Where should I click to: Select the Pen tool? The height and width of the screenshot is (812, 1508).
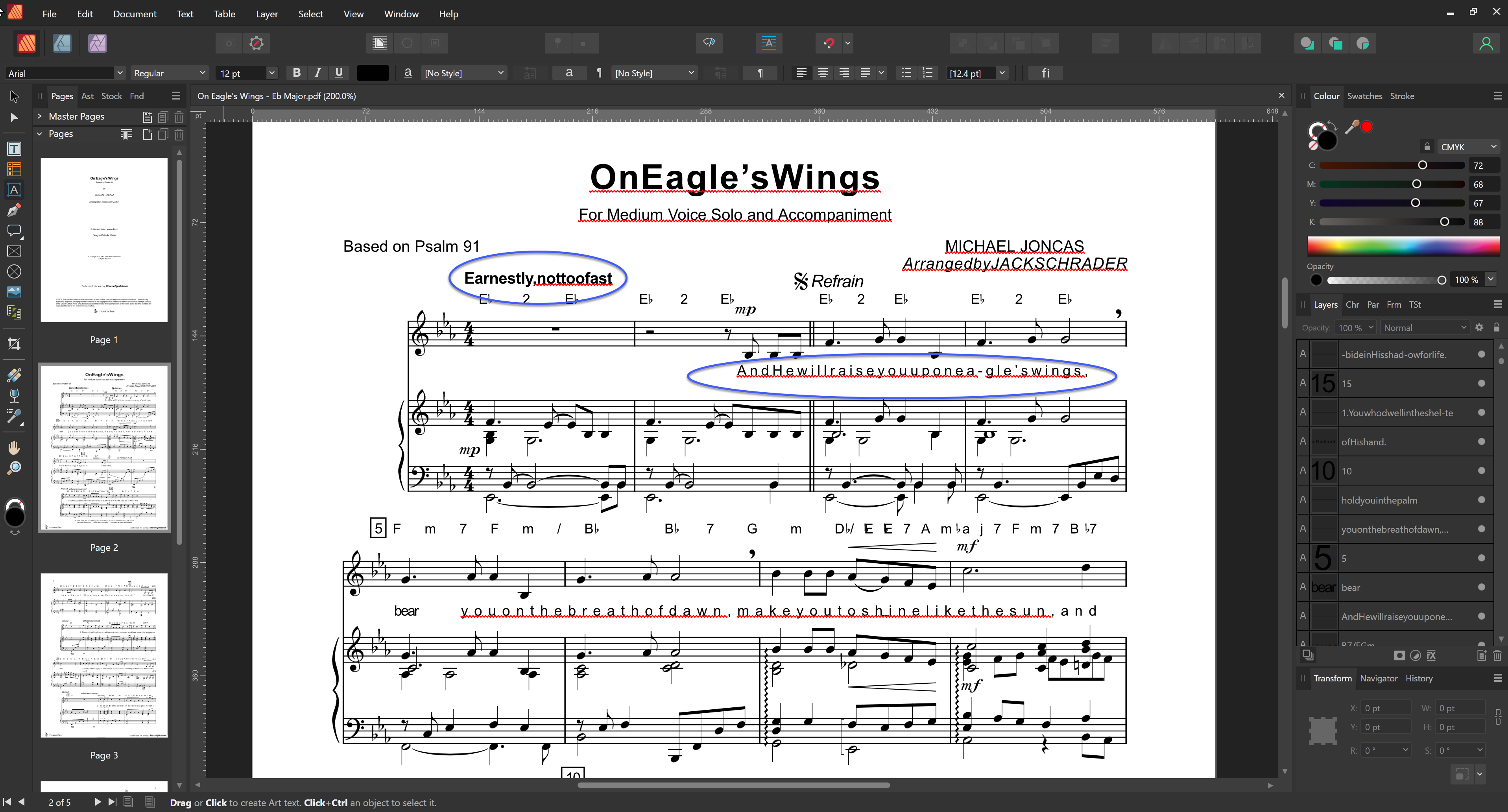tap(14, 210)
